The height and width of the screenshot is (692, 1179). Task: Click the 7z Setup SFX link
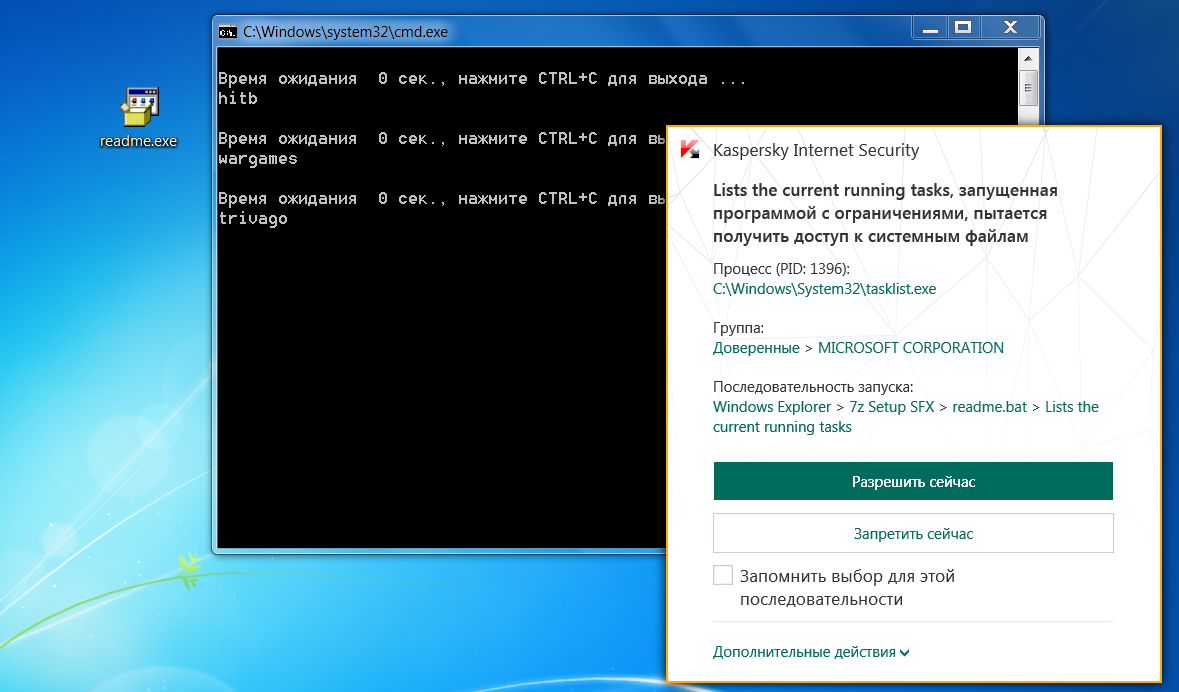click(892, 407)
